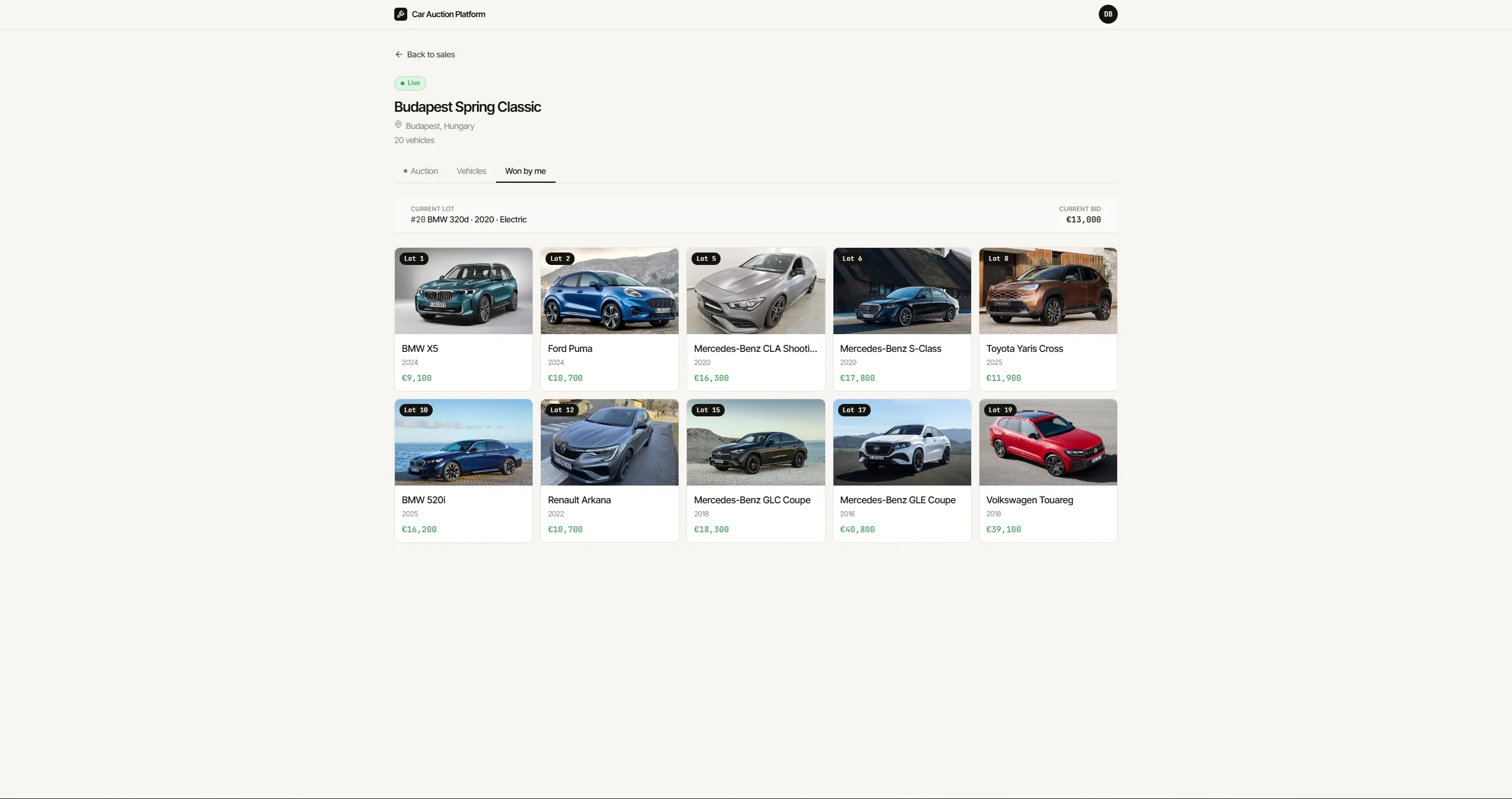Click the Lot 17 badge
This screenshot has height=799, width=1512.
[x=854, y=410]
